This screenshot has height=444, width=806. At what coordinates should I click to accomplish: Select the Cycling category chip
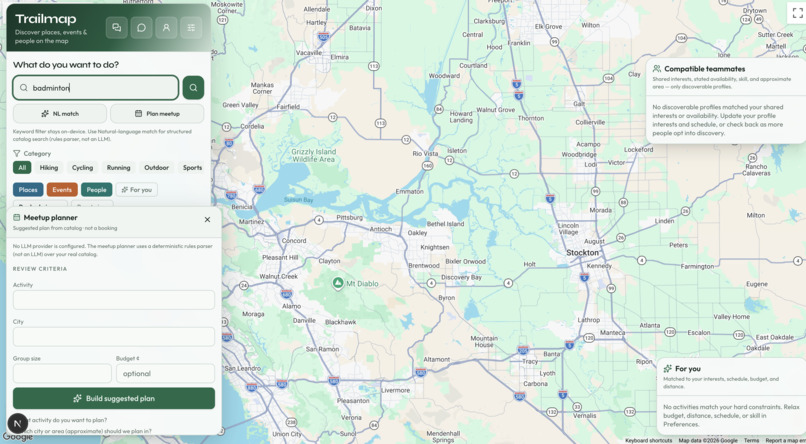pos(82,168)
